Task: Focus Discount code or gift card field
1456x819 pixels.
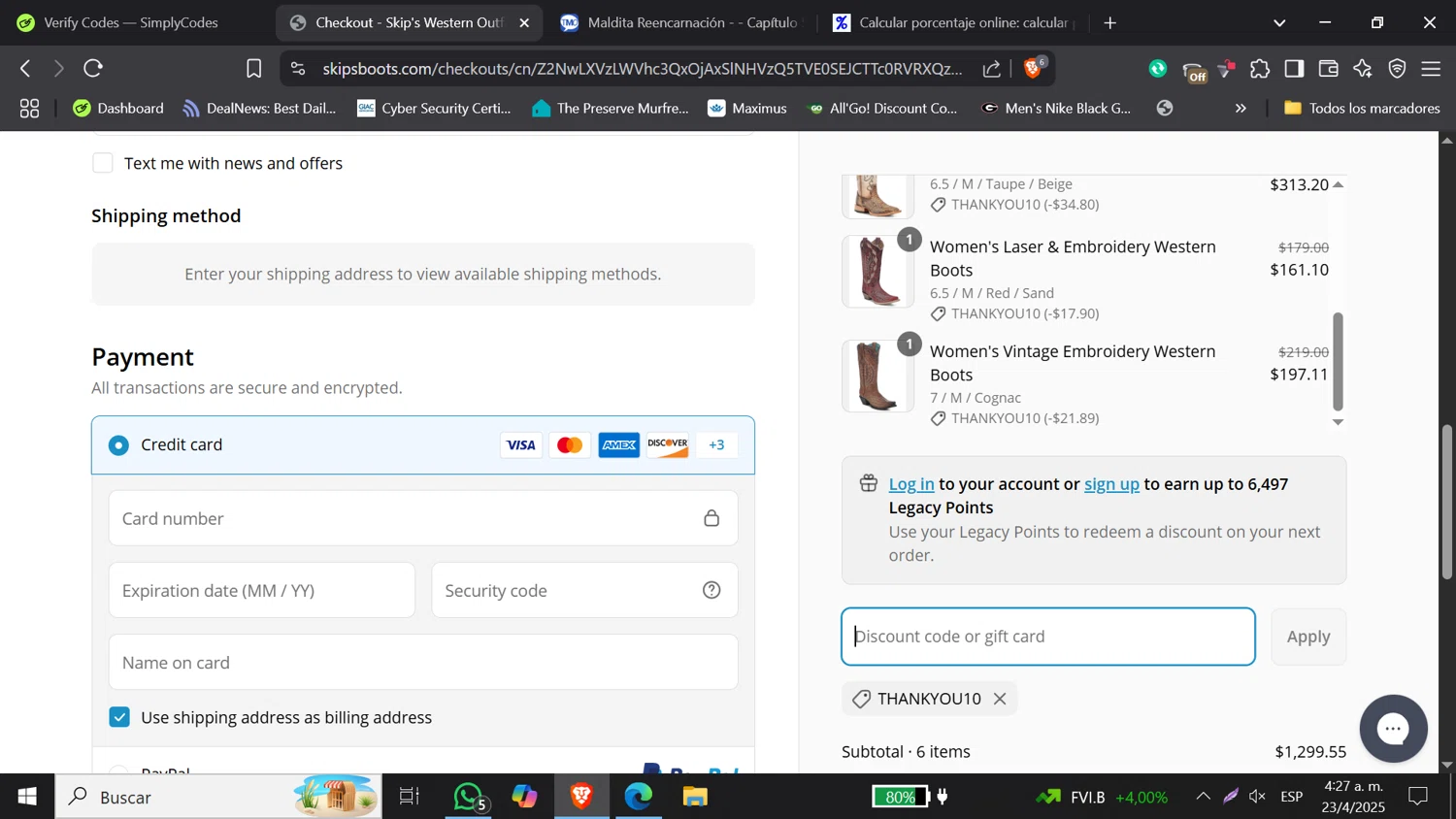Action: pyautogui.click(x=1048, y=637)
